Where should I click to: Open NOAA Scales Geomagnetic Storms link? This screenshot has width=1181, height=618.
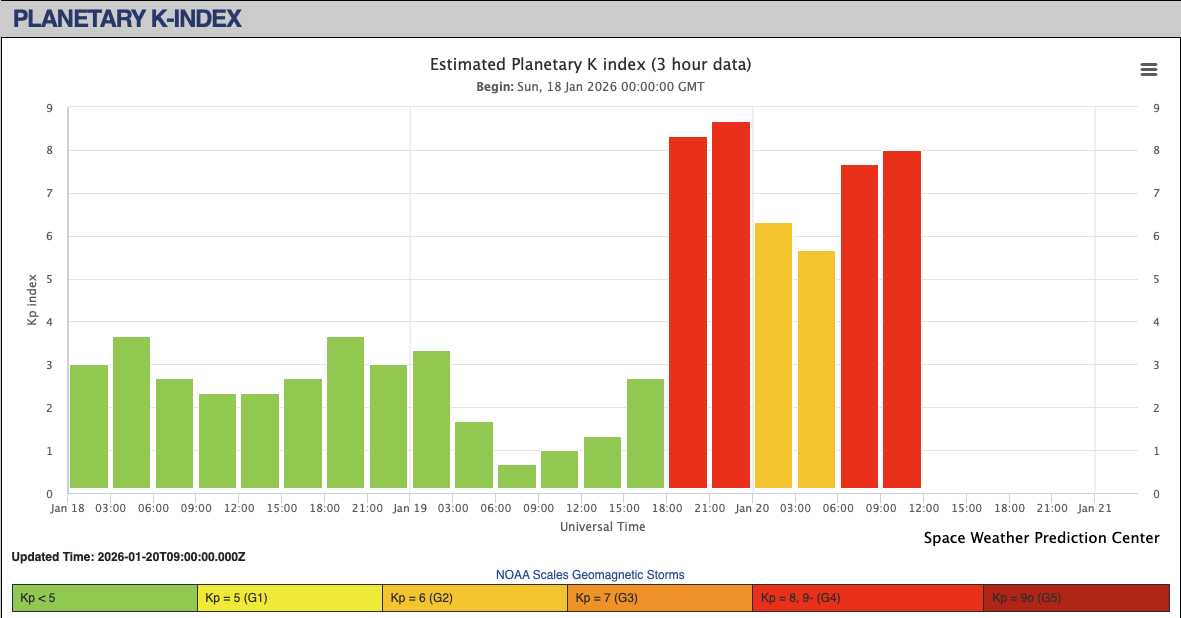pos(590,574)
